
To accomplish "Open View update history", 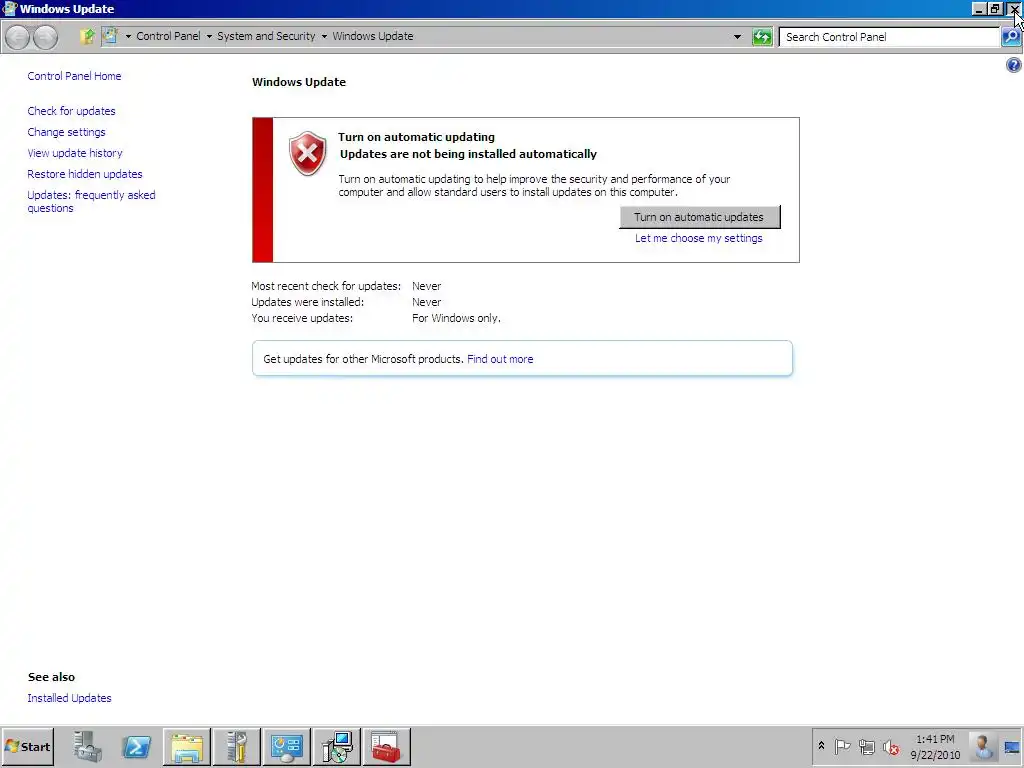I will coord(75,153).
